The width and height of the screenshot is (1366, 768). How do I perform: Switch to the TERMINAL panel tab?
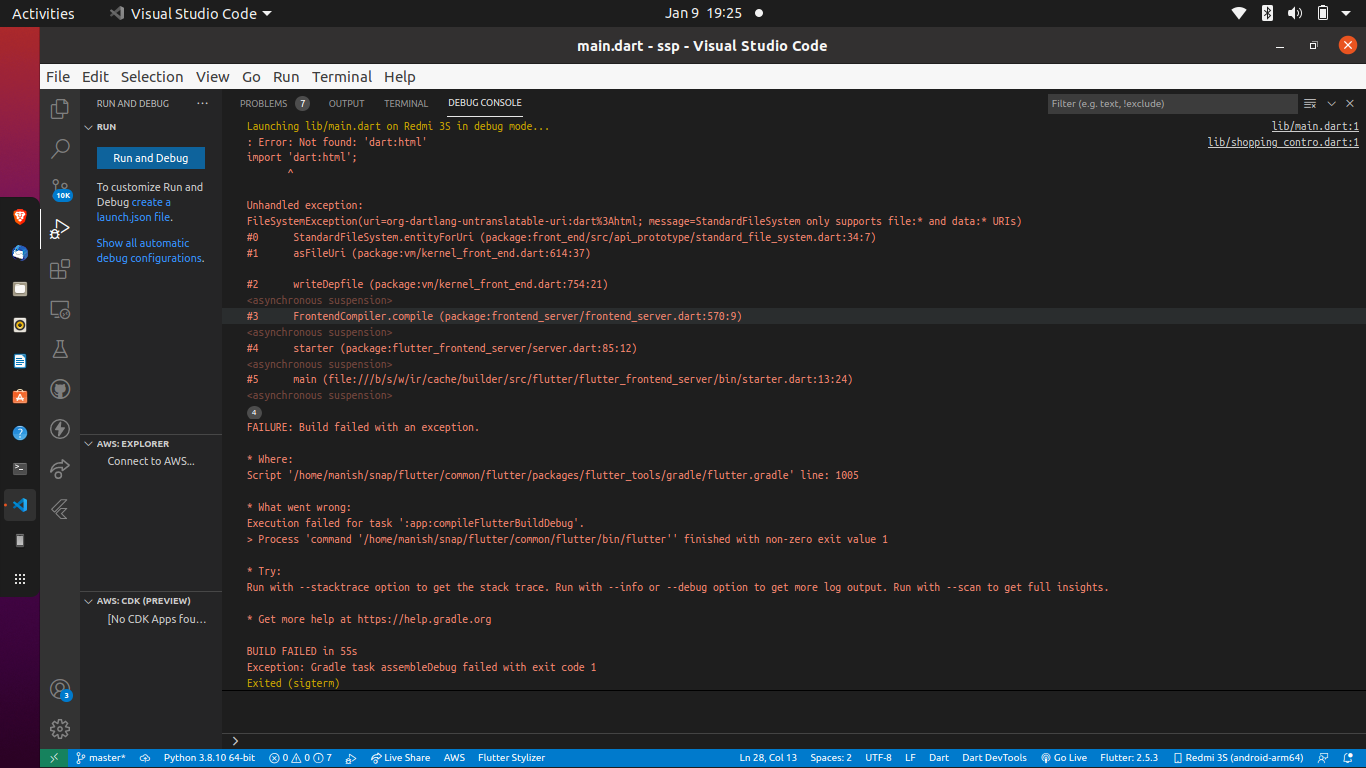coord(406,103)
